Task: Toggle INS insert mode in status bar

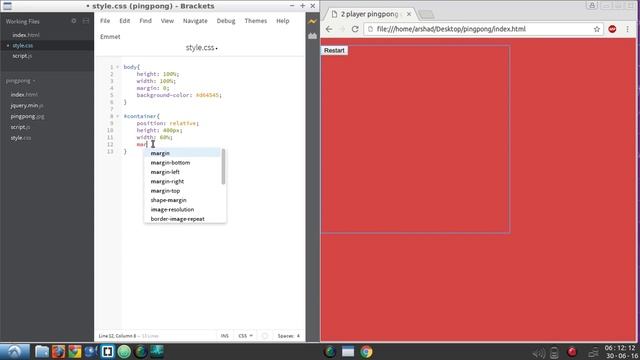Action: coord(224,336)
